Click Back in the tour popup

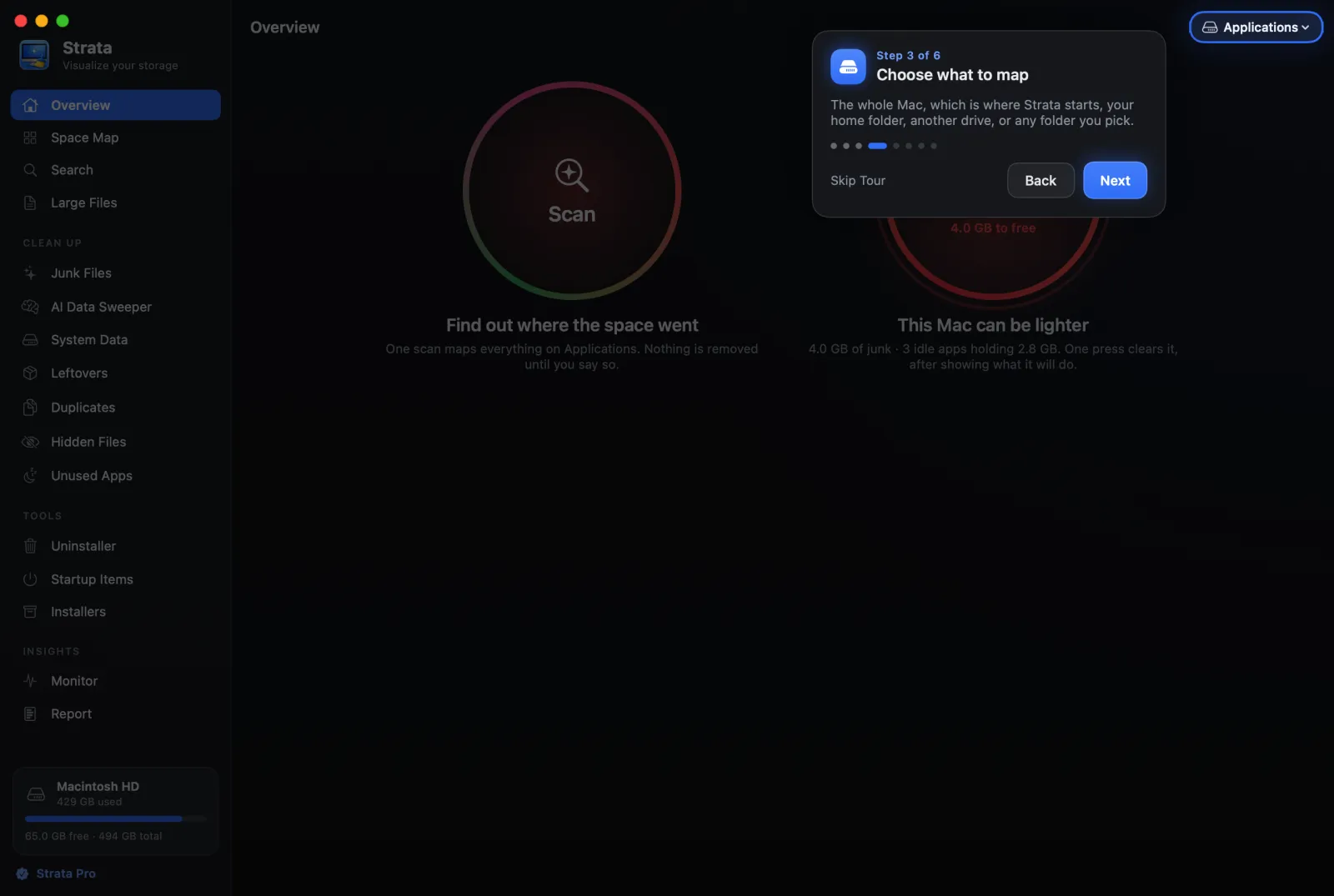pos(1041,181)
